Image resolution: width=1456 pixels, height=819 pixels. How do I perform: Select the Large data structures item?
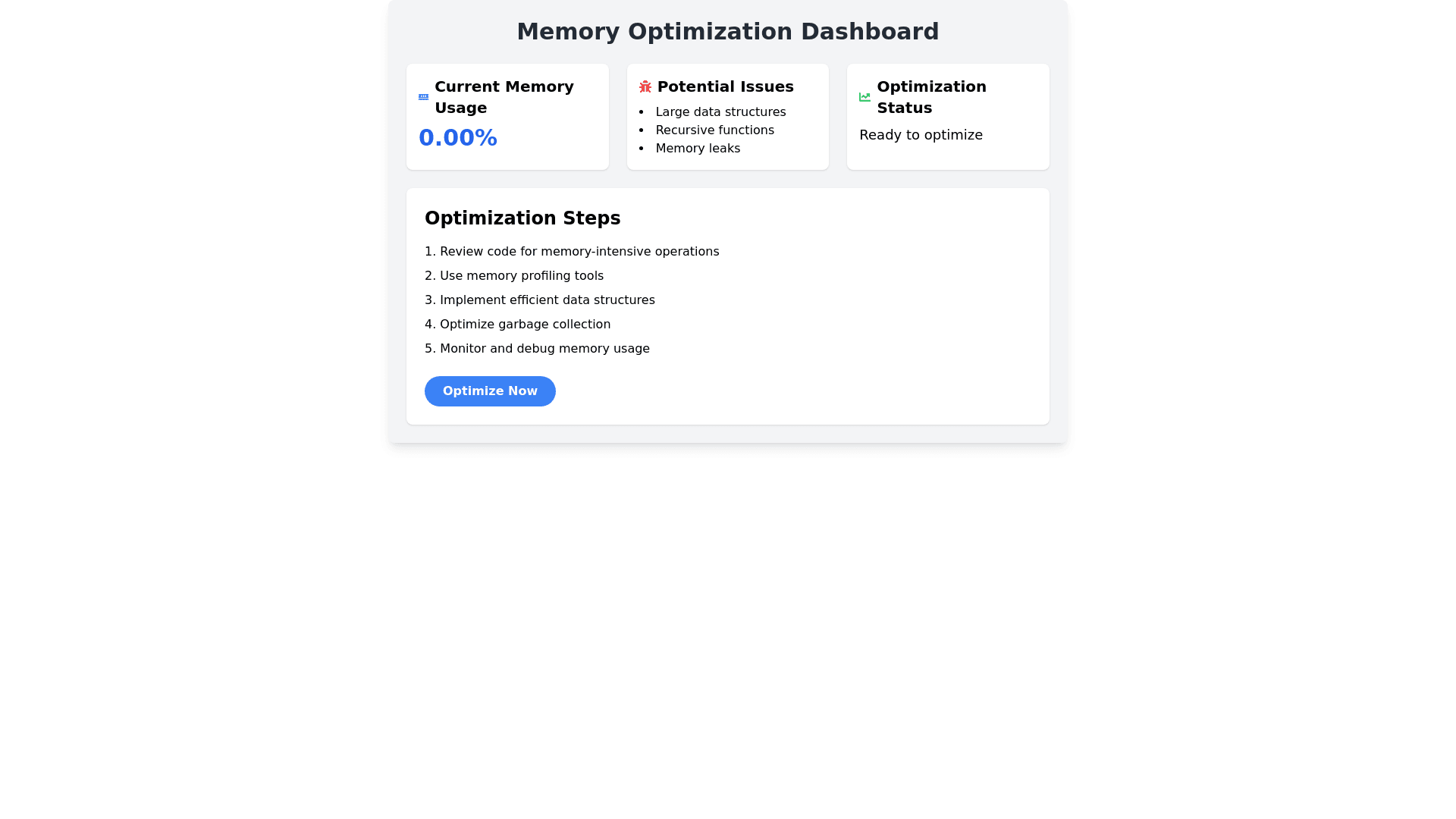tap(720, 112)
